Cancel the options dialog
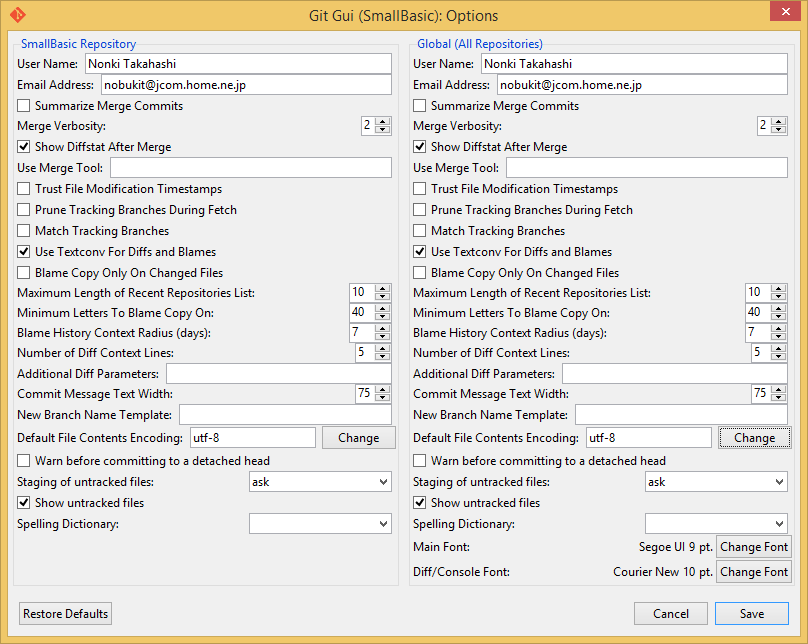Viewport: 808px width, 644px height. click(670, 614)
